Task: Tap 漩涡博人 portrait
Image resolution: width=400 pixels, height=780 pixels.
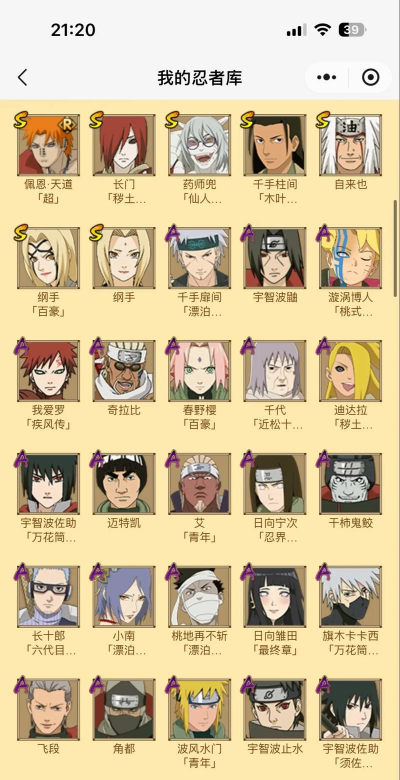Action: pyautogui.click(x=351, y=258)
